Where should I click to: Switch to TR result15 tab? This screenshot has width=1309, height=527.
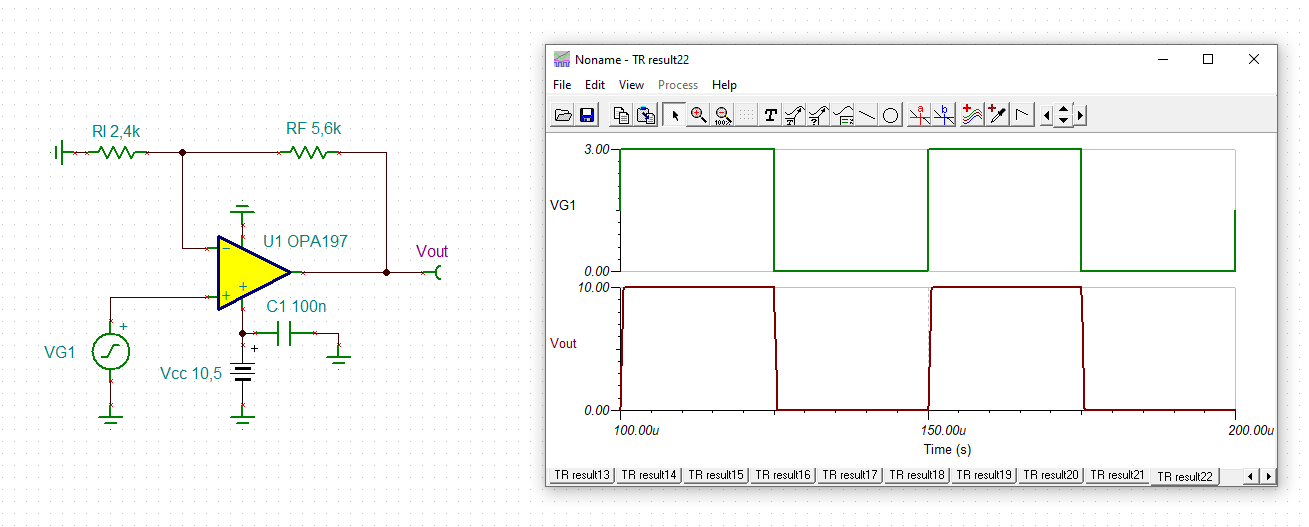pos(715,475)
